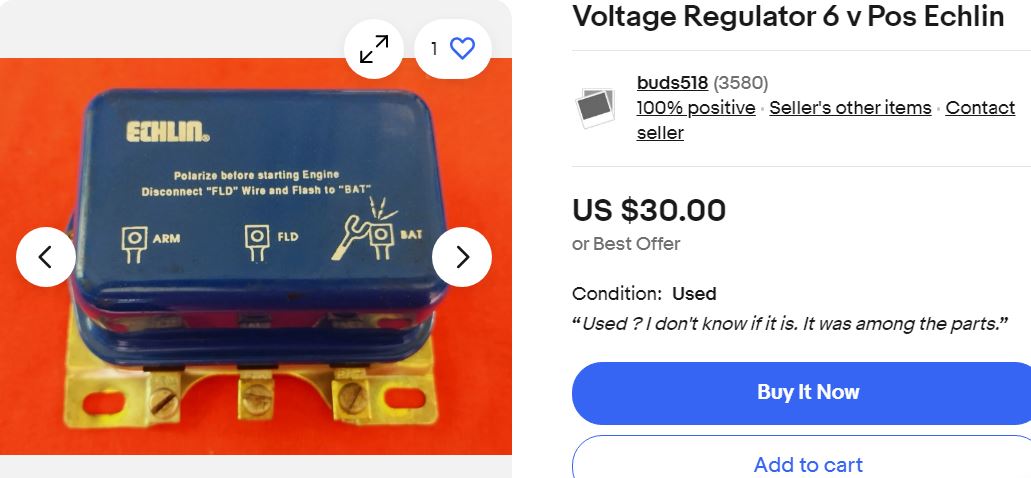View the 100% positive feedback link
This screenshot has height=478, width=1031.
[x=696, y=108]
